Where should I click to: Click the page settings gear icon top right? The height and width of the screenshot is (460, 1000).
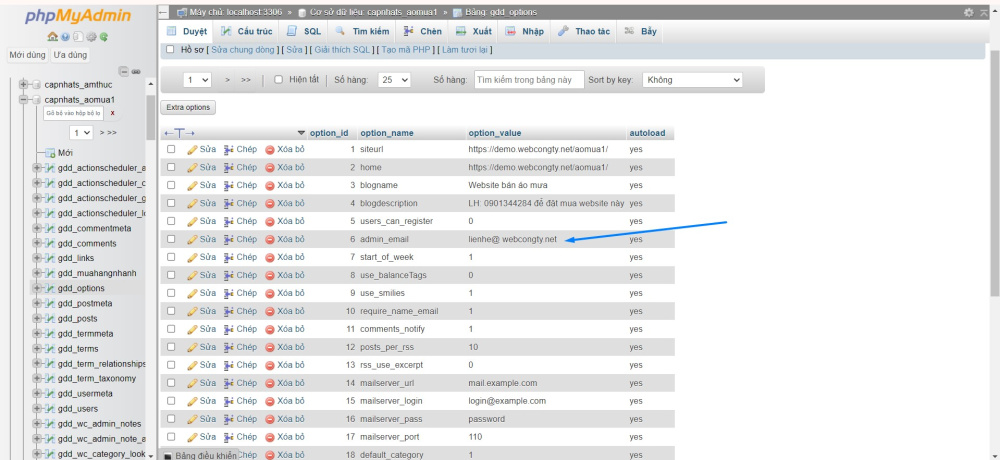pyautogui.click(x=968, y=12)
